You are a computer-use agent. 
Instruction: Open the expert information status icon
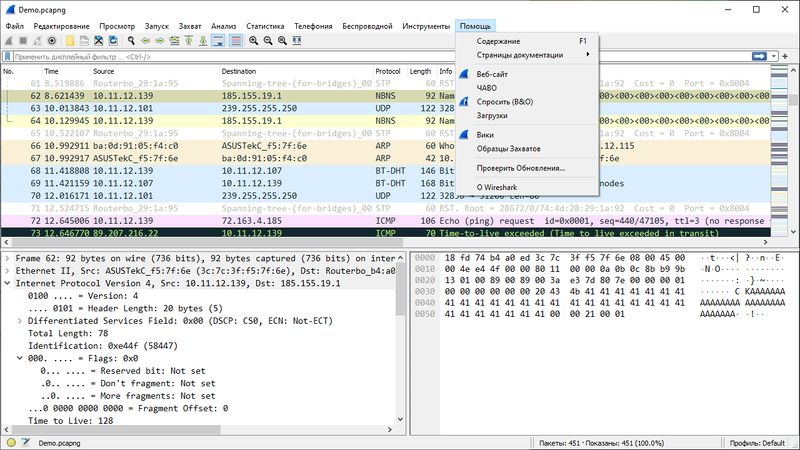click(11, 443)
